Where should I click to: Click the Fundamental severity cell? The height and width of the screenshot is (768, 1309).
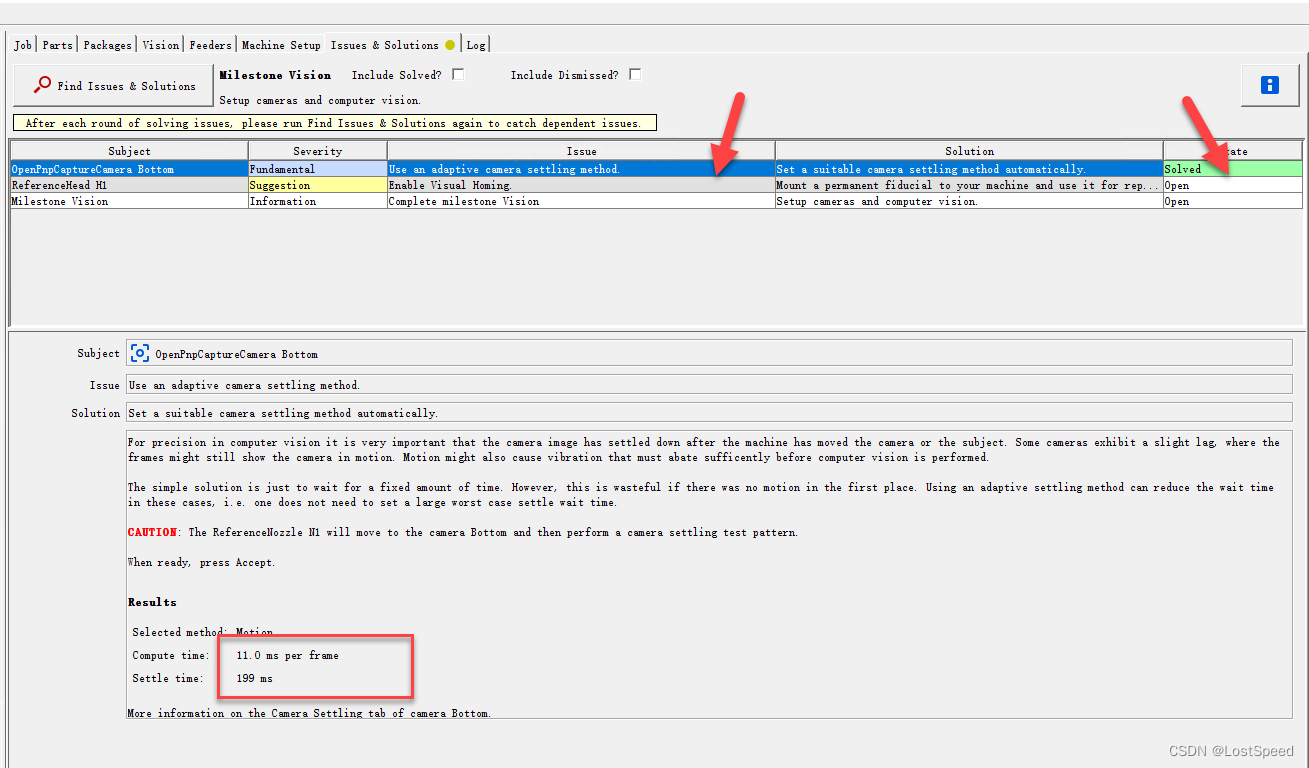click(x=318, y=169)
